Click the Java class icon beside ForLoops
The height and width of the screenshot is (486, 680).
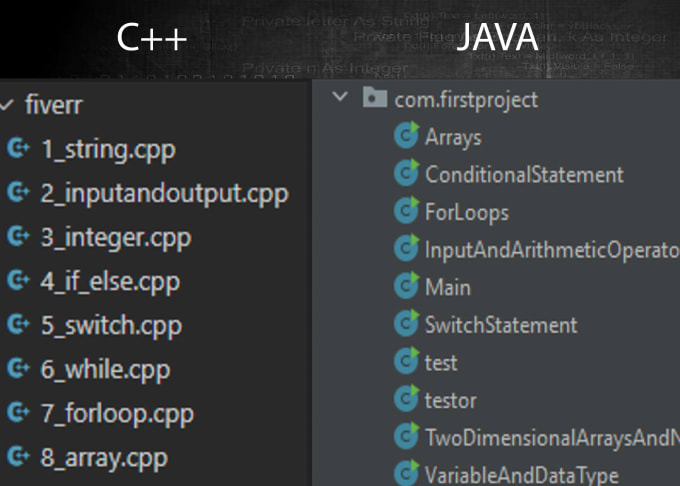[x=406, y=211]
